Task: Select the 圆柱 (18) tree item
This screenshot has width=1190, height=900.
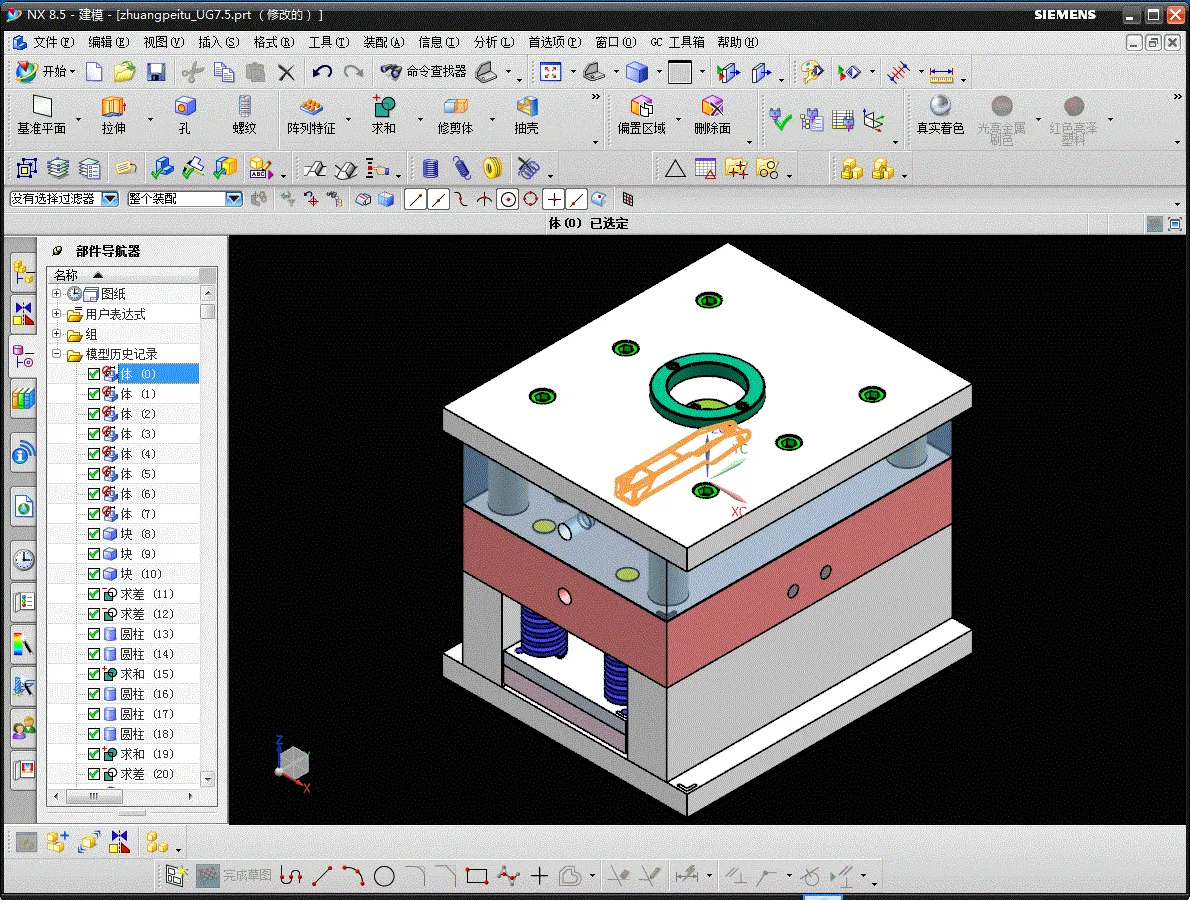Action: [x=147, y=734]
